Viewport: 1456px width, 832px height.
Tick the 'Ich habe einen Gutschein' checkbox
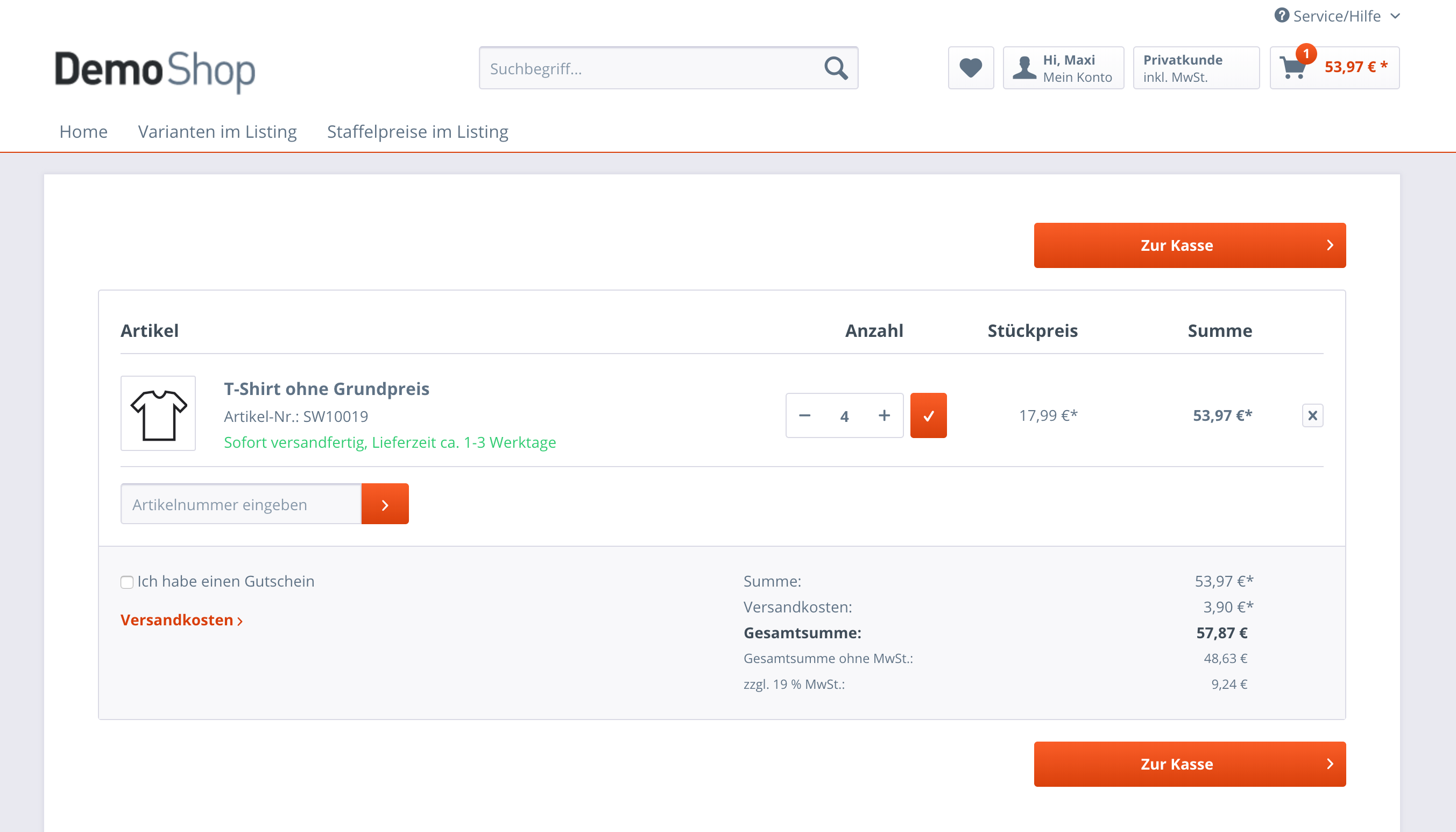127,582
